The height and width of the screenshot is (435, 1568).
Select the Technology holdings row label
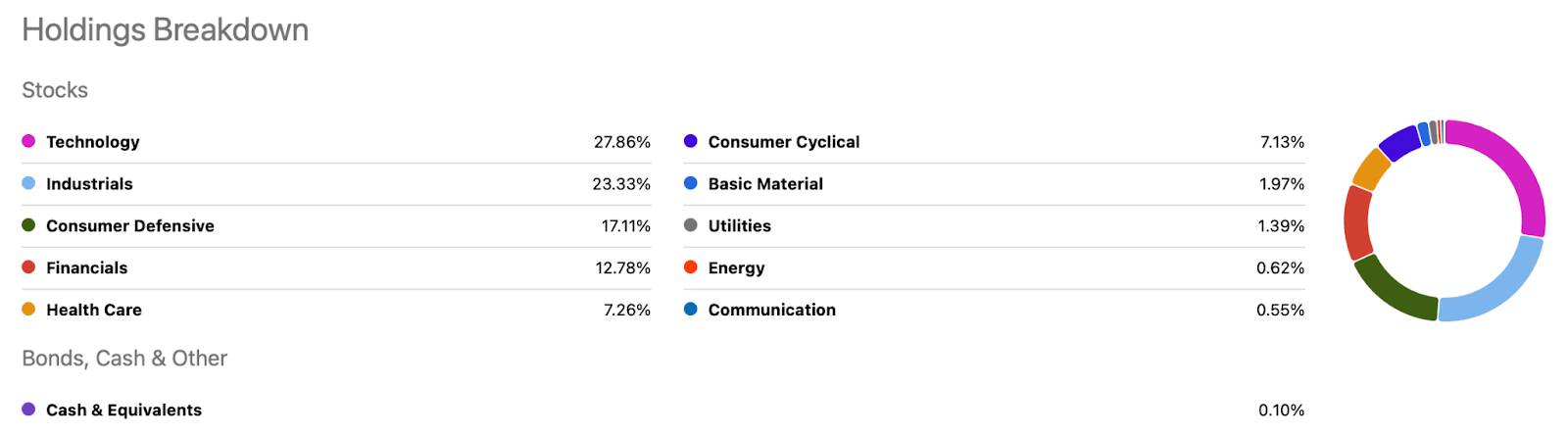pos(93,142)
